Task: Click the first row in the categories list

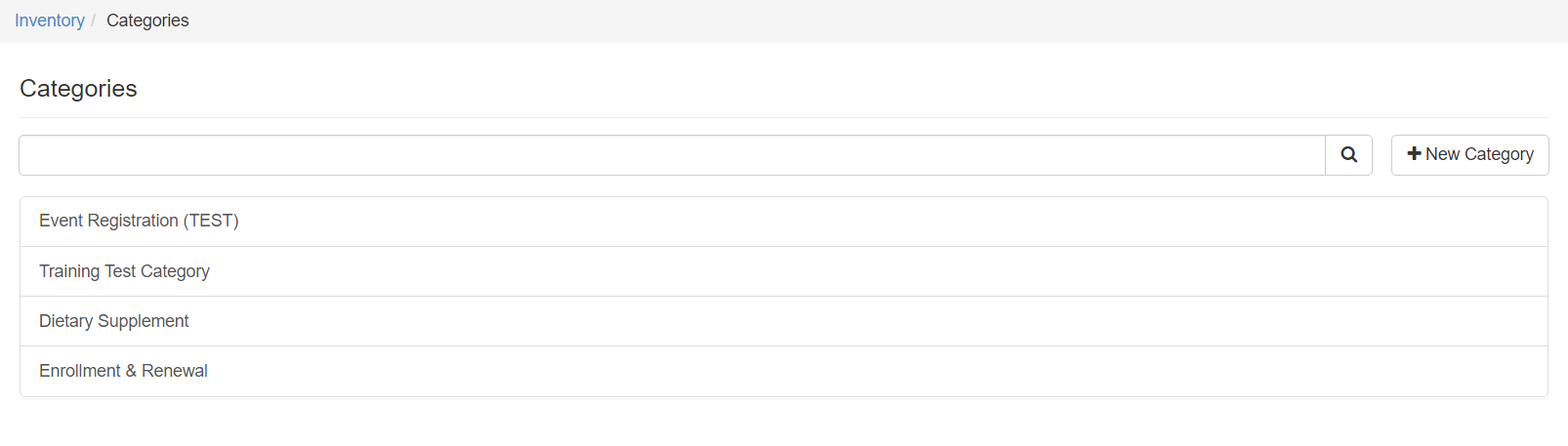Action: (783, 222)
